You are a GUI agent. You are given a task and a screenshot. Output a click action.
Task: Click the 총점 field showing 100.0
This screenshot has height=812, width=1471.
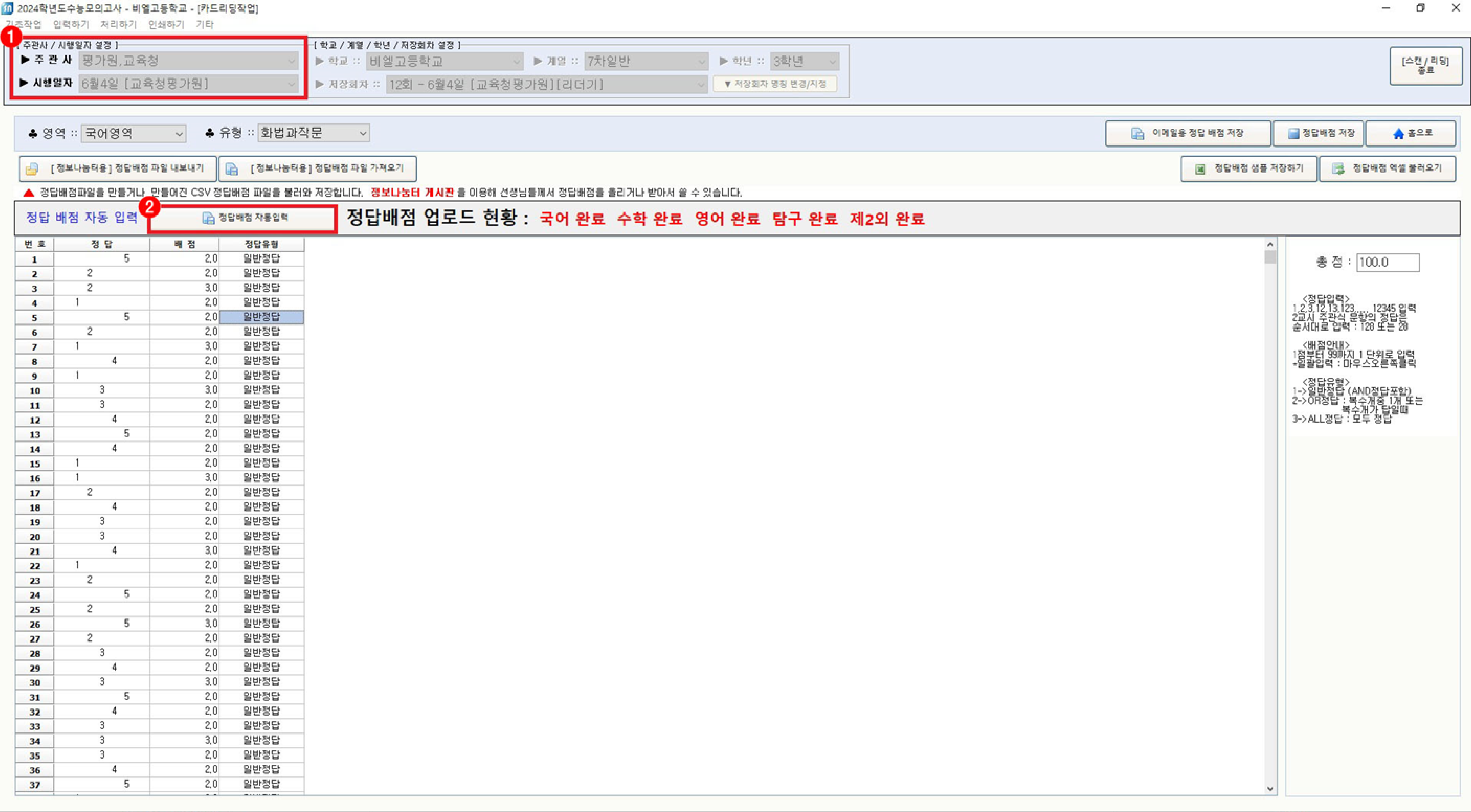coord(1388,263)
